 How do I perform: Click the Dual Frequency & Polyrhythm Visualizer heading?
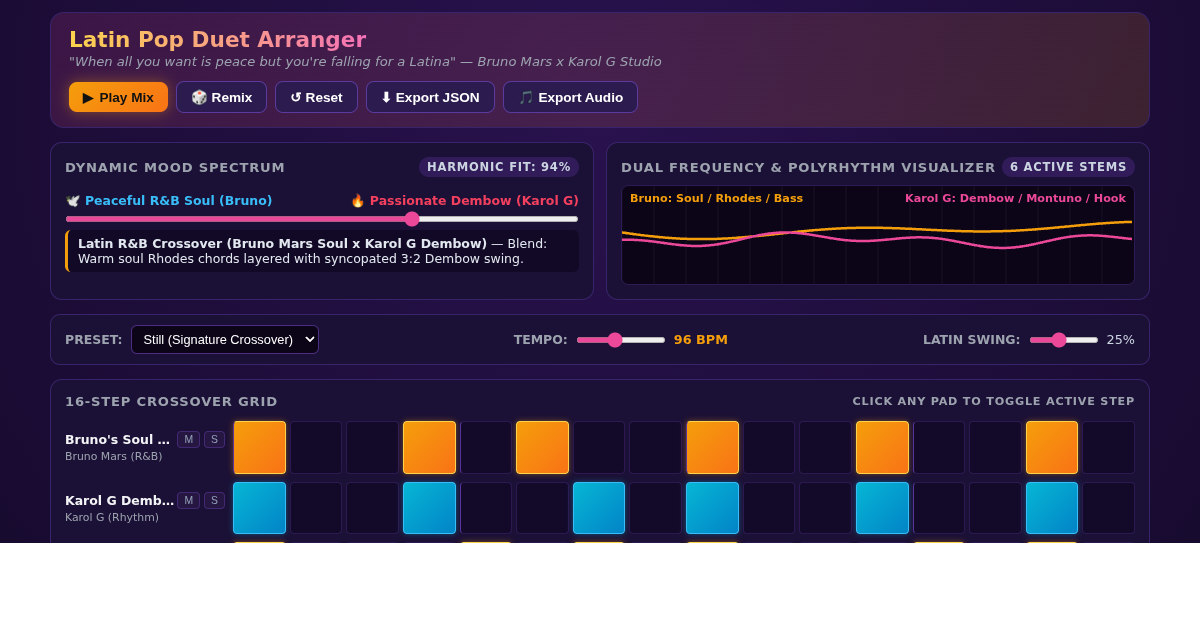808,167
